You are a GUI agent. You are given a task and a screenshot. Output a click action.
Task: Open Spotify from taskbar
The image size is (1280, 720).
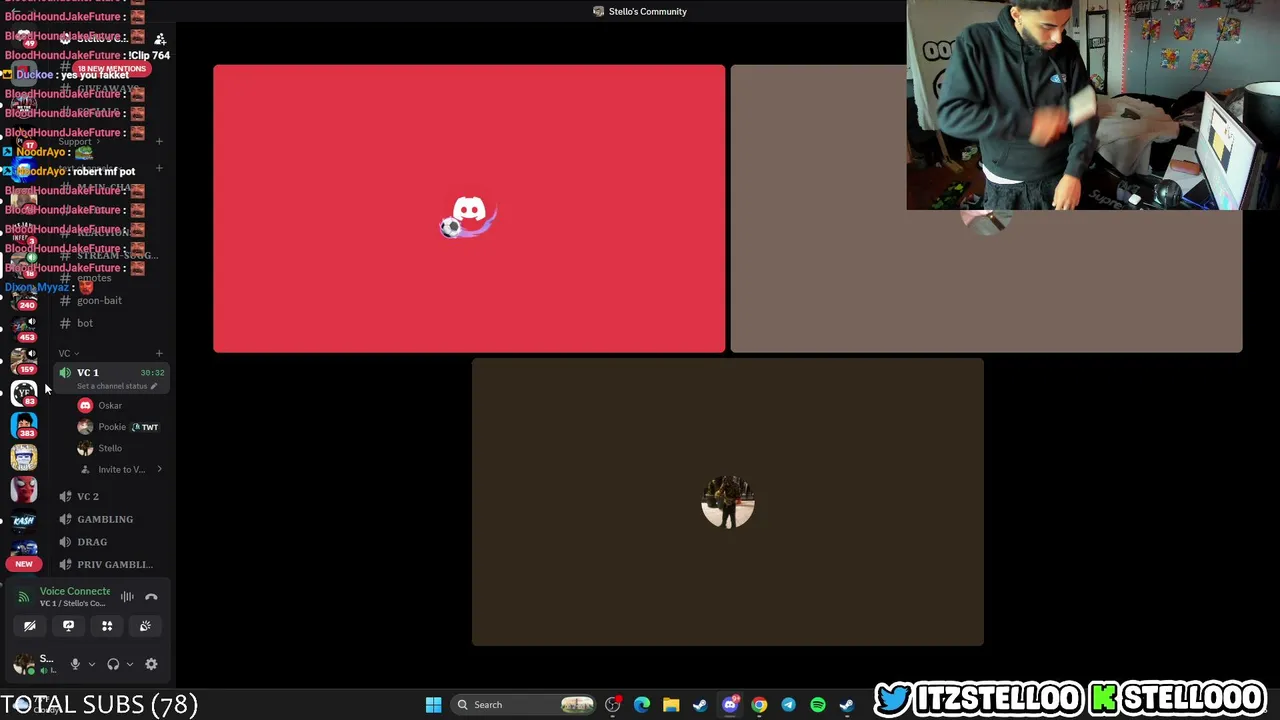(x=818, y=705)
